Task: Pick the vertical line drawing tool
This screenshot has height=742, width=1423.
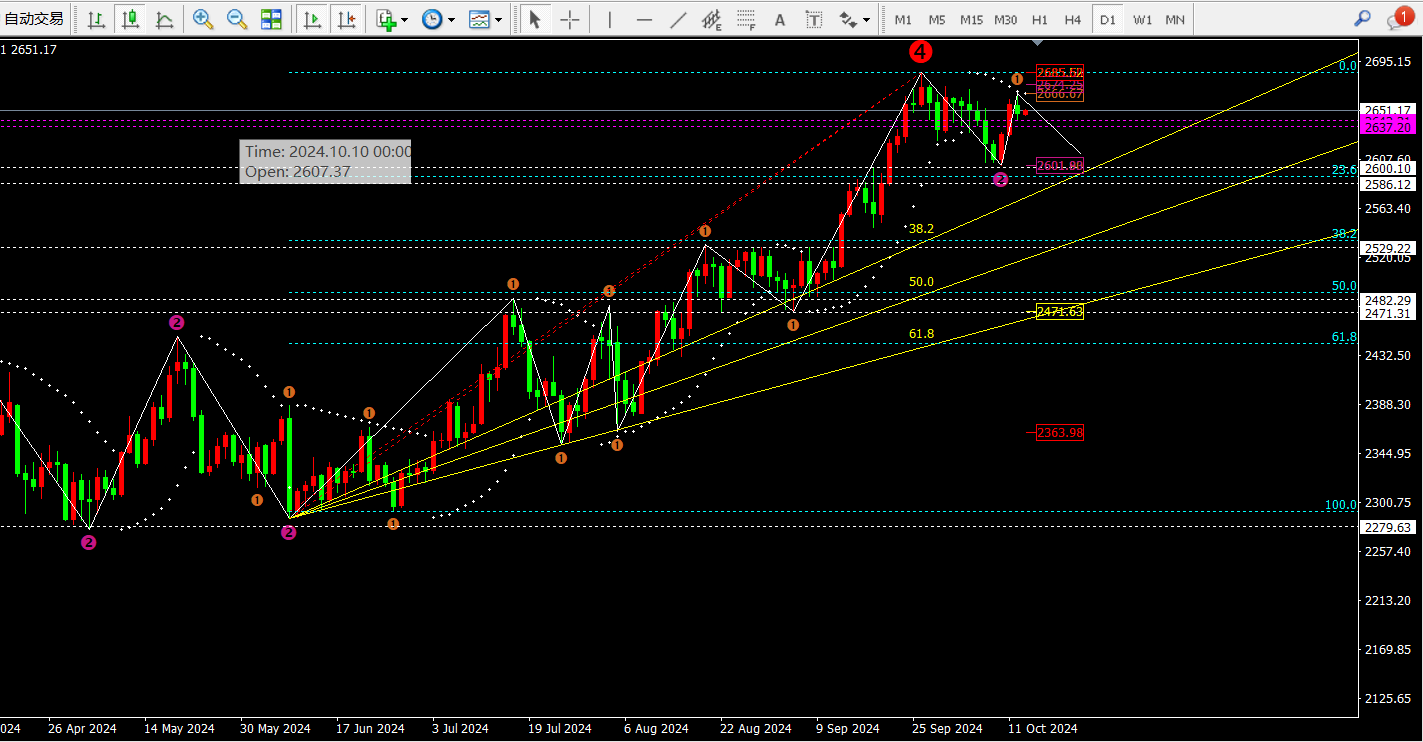Action: point(609,19)
